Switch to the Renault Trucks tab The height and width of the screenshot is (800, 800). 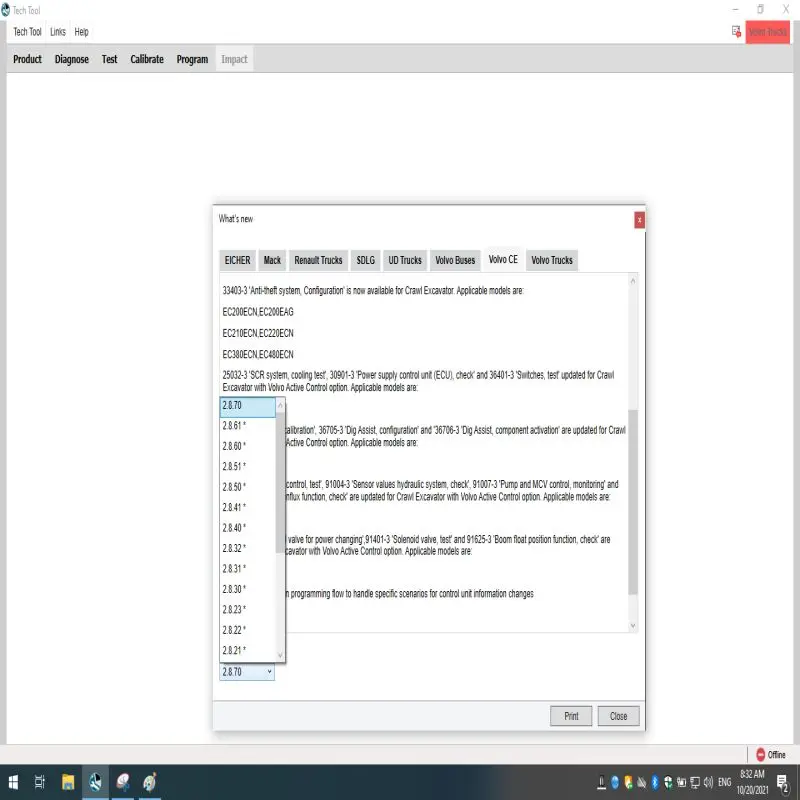[x=318, y=260]
